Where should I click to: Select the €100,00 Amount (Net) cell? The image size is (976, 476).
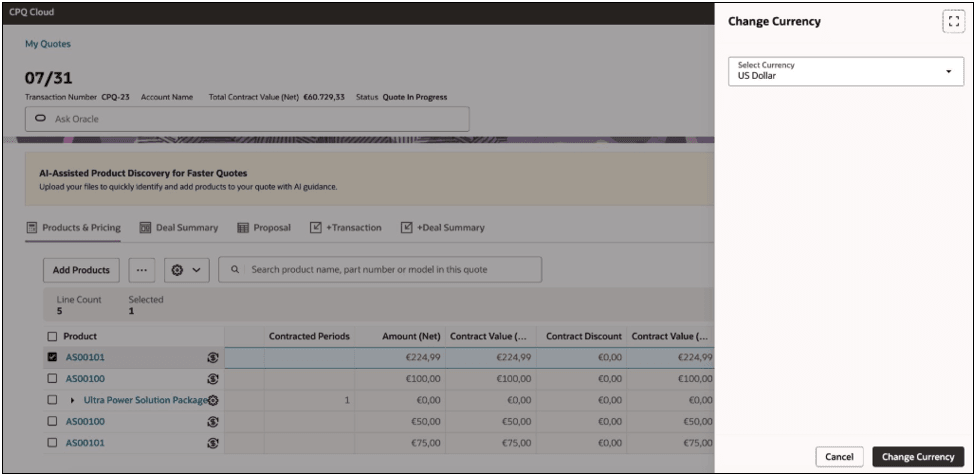[x=400, y=378]
